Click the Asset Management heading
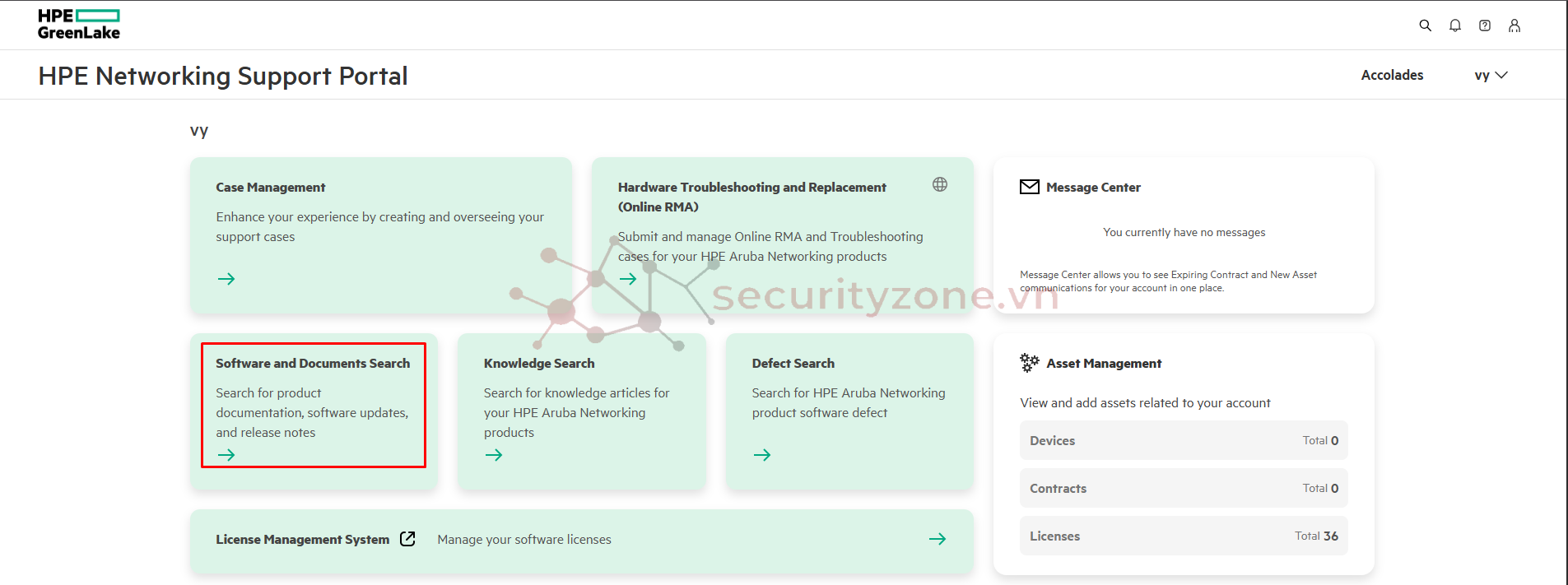This screenshot has height=585, width=1568. pos(1104,364)
